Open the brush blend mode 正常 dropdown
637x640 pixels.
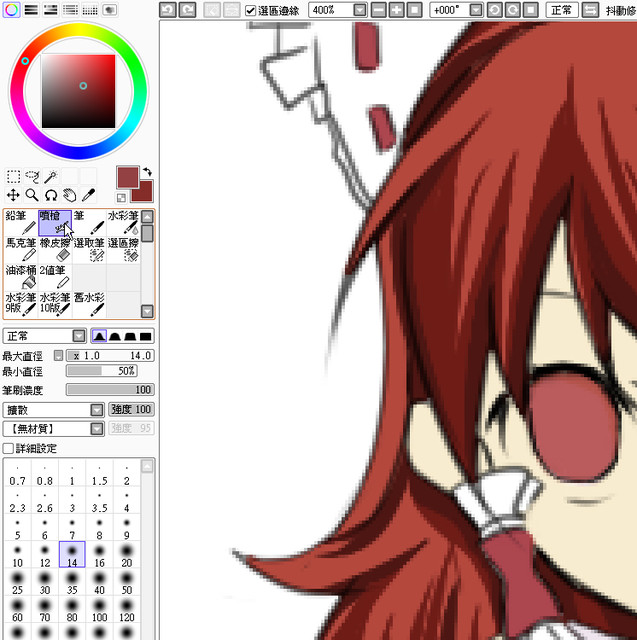tap(79, 336)
